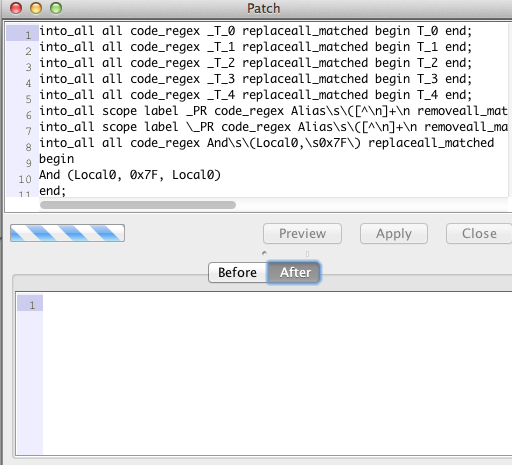The width and height of the screenshot is (512, 465).
Task: Click the horizontal scrollbar in patch editor
Action: (x=138, y=205)
